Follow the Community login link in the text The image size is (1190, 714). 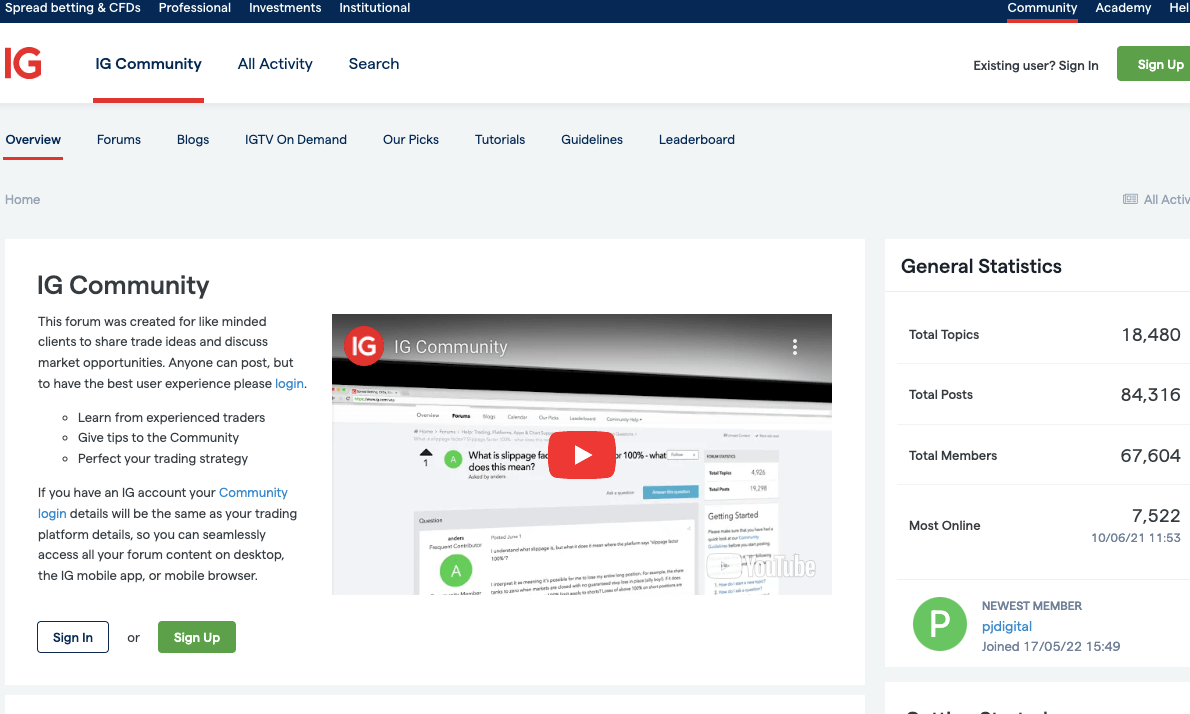tap(163, 503)
